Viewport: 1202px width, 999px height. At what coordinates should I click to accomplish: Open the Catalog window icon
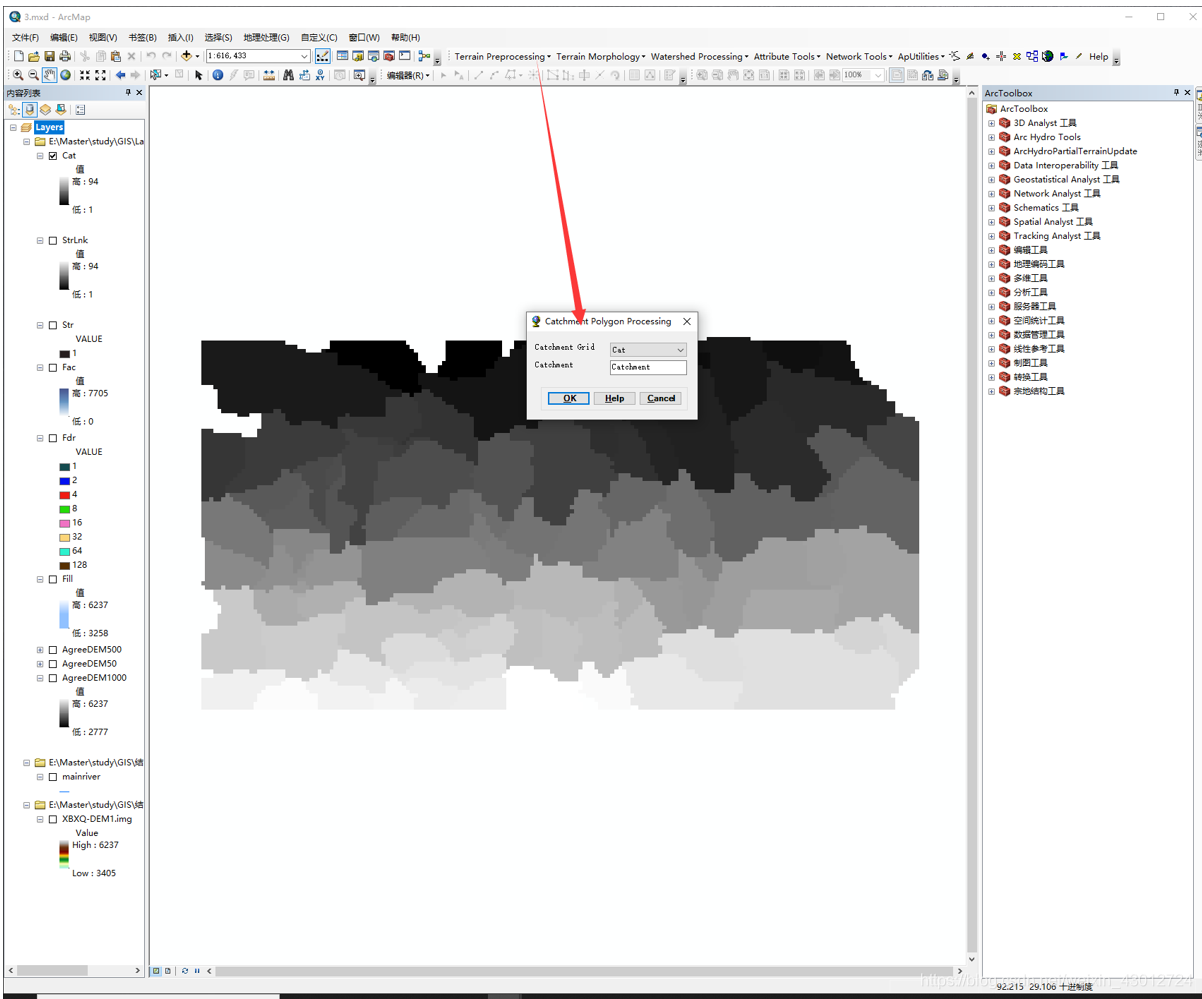click(x=358, y=56)
